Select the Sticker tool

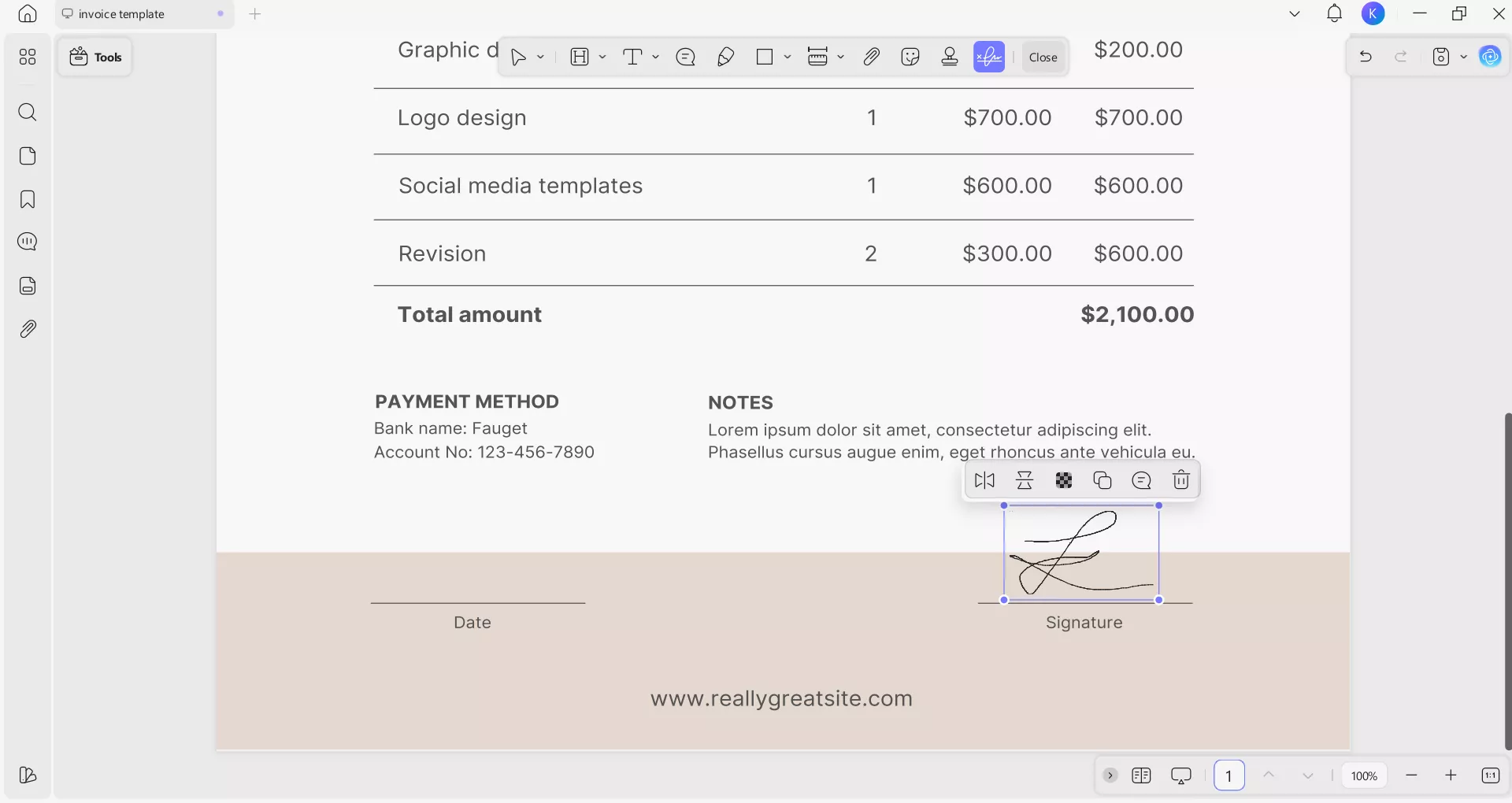point(910,57)
